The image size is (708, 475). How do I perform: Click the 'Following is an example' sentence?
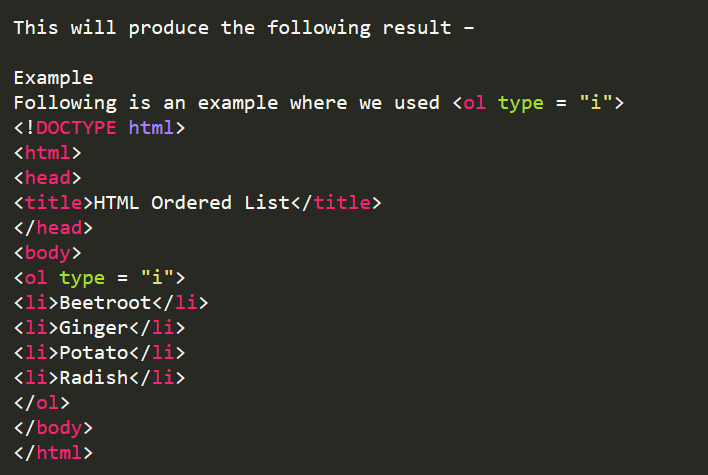318,103
